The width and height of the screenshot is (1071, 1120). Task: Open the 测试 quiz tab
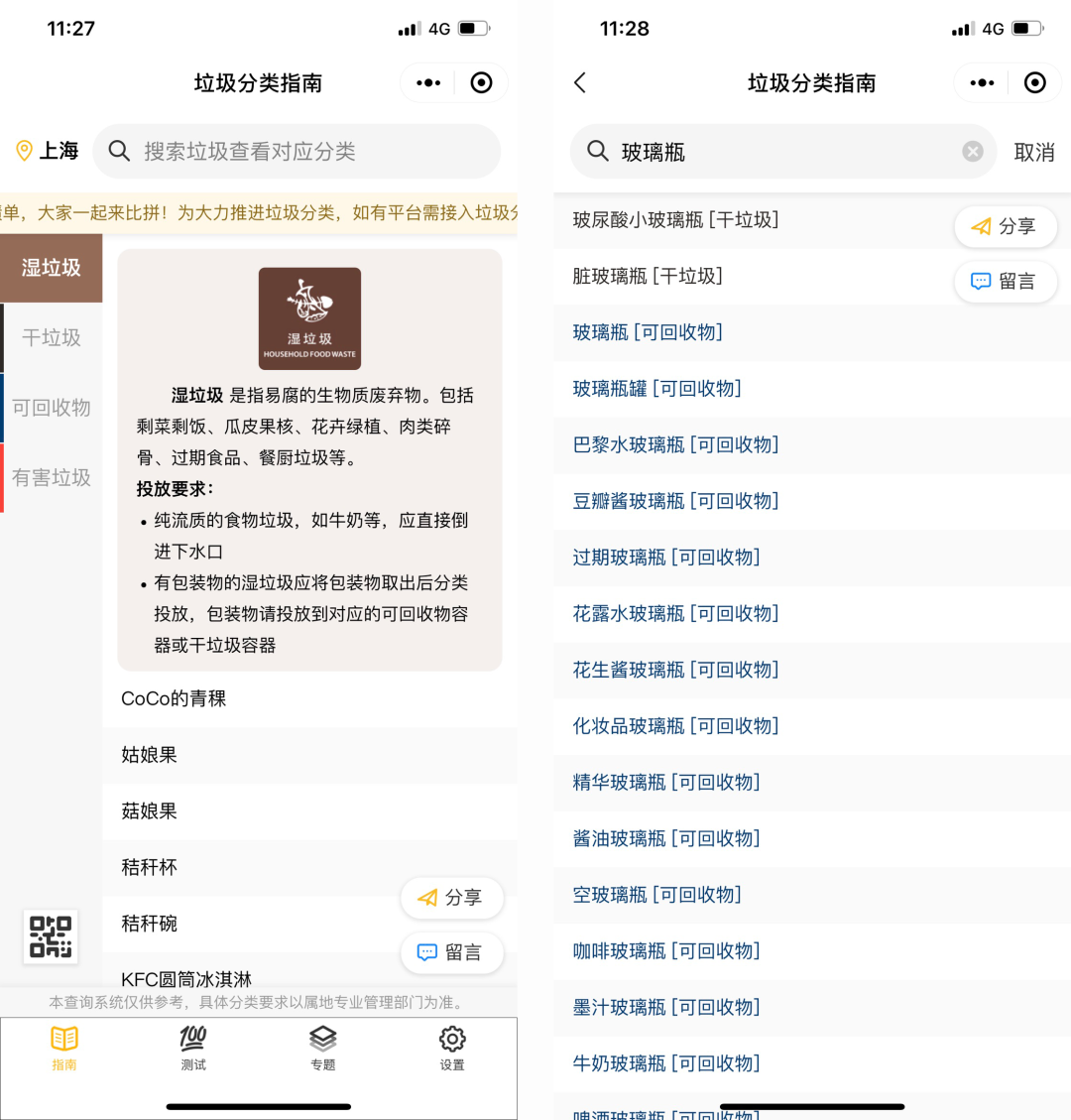coord(193,1048)
